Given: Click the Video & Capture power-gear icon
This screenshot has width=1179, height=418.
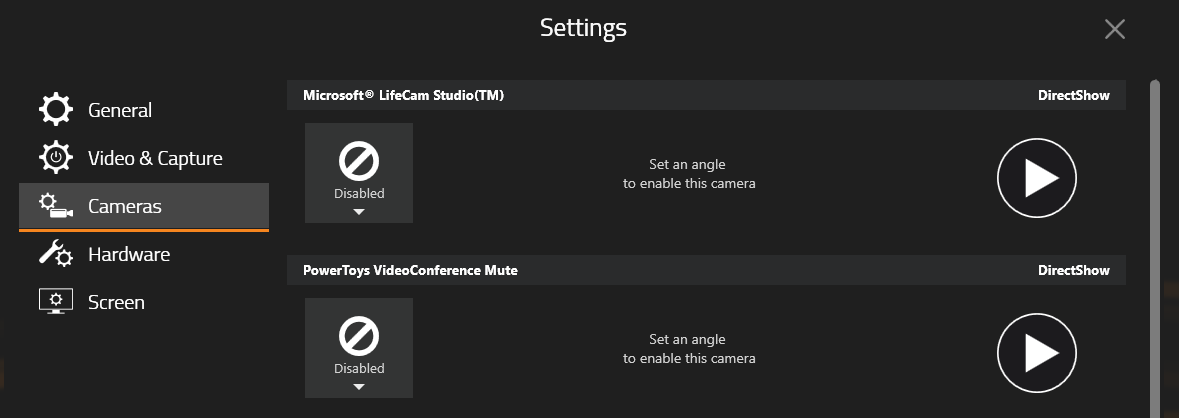Looking at the screenshot, I should (x=56, y=158).
